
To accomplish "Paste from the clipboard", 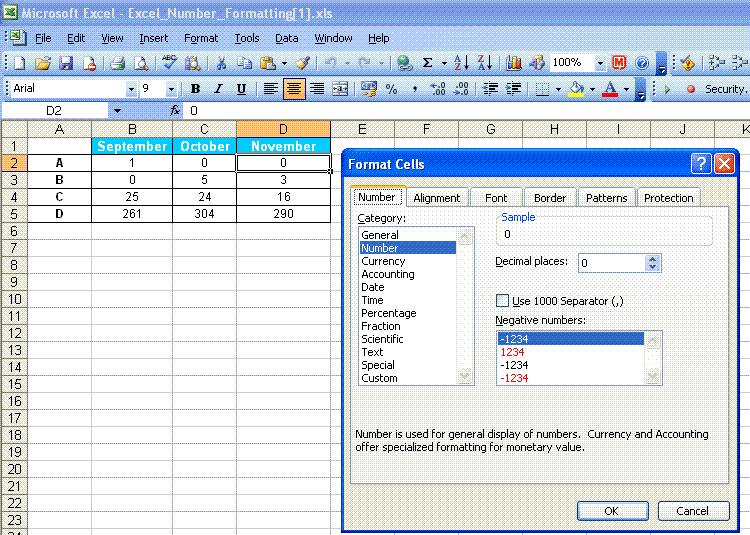I will point(268,63).
